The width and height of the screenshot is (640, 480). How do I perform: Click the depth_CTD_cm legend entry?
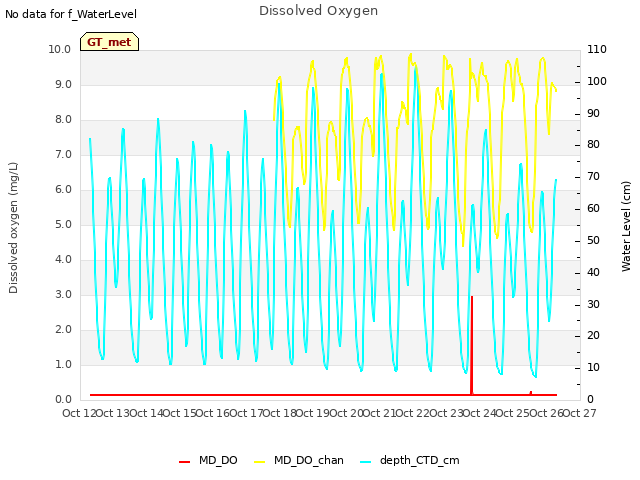tap(410, 460)
